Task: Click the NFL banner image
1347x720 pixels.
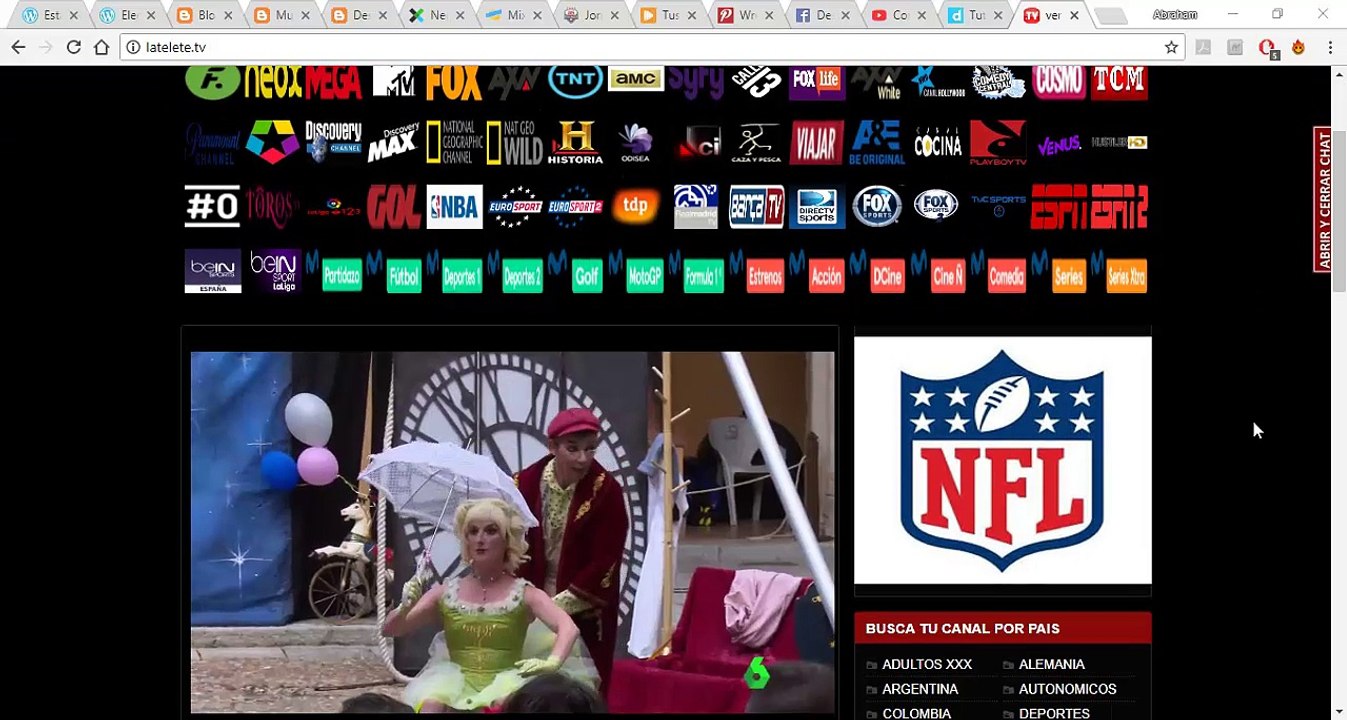Action: click(x=1003, y=460)
